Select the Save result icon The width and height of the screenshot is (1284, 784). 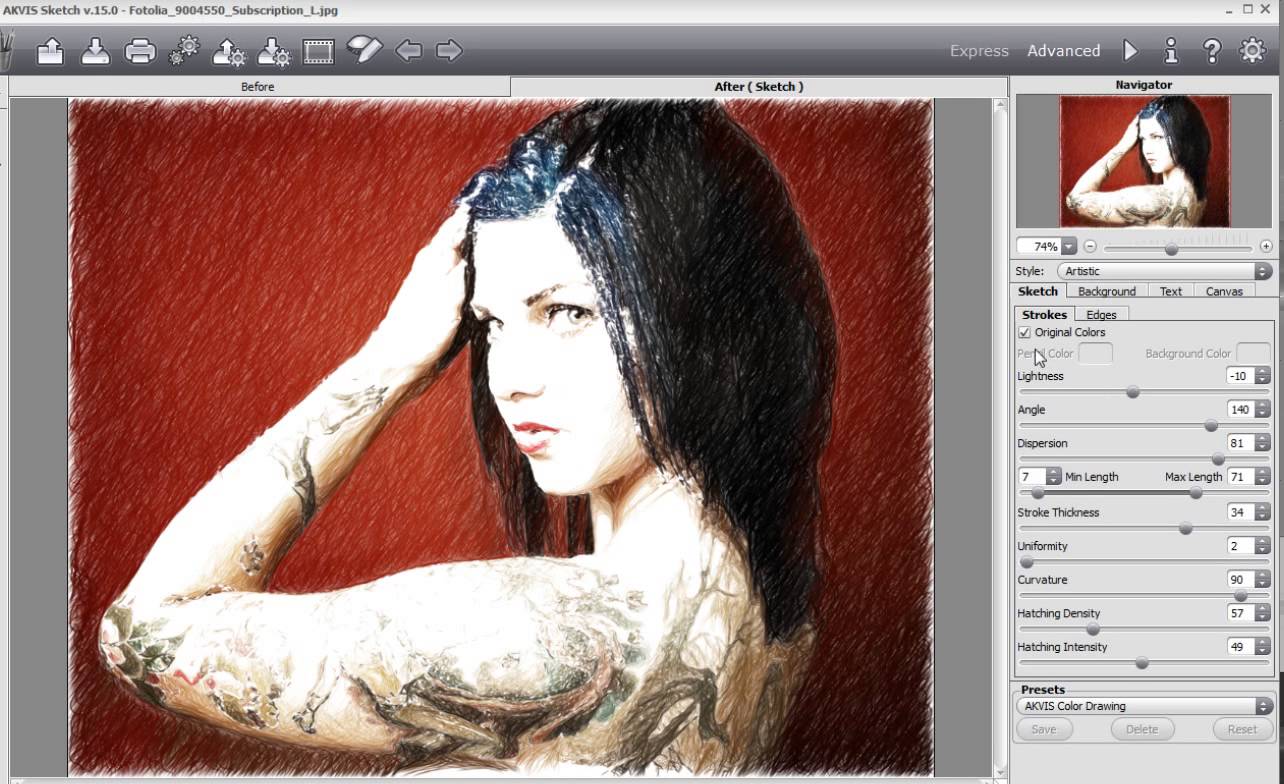95,50
